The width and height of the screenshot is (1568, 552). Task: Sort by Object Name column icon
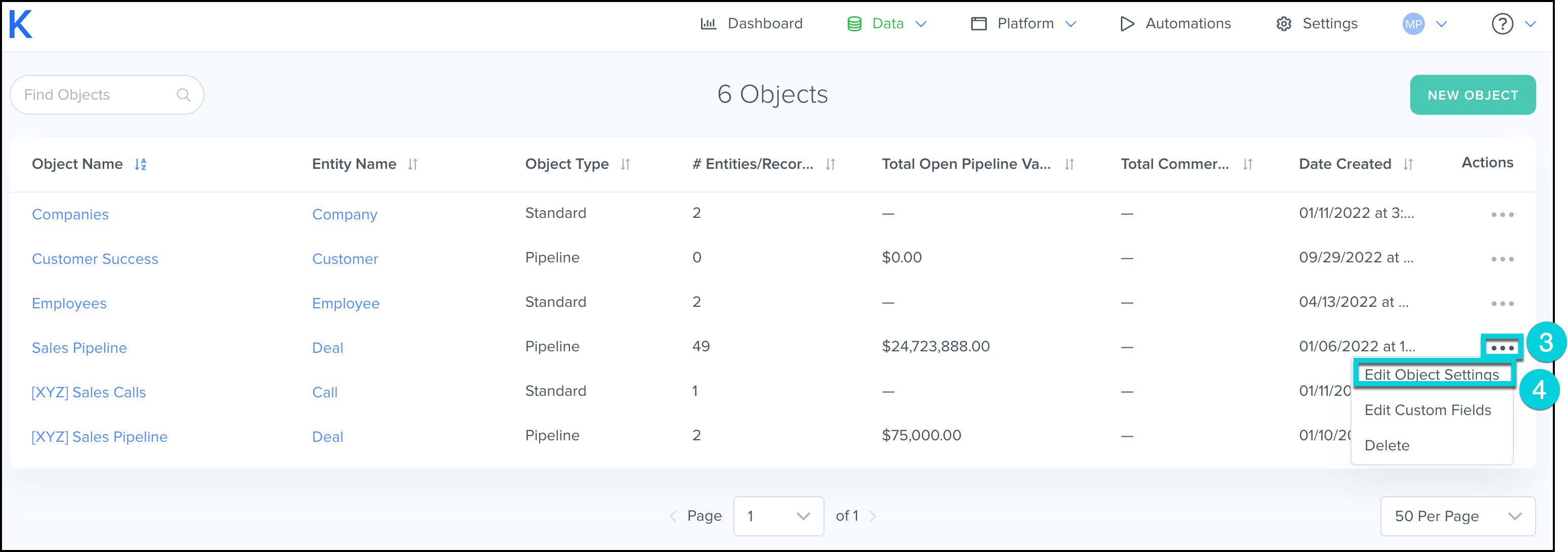pyautogui.click(x=141, y=164)
